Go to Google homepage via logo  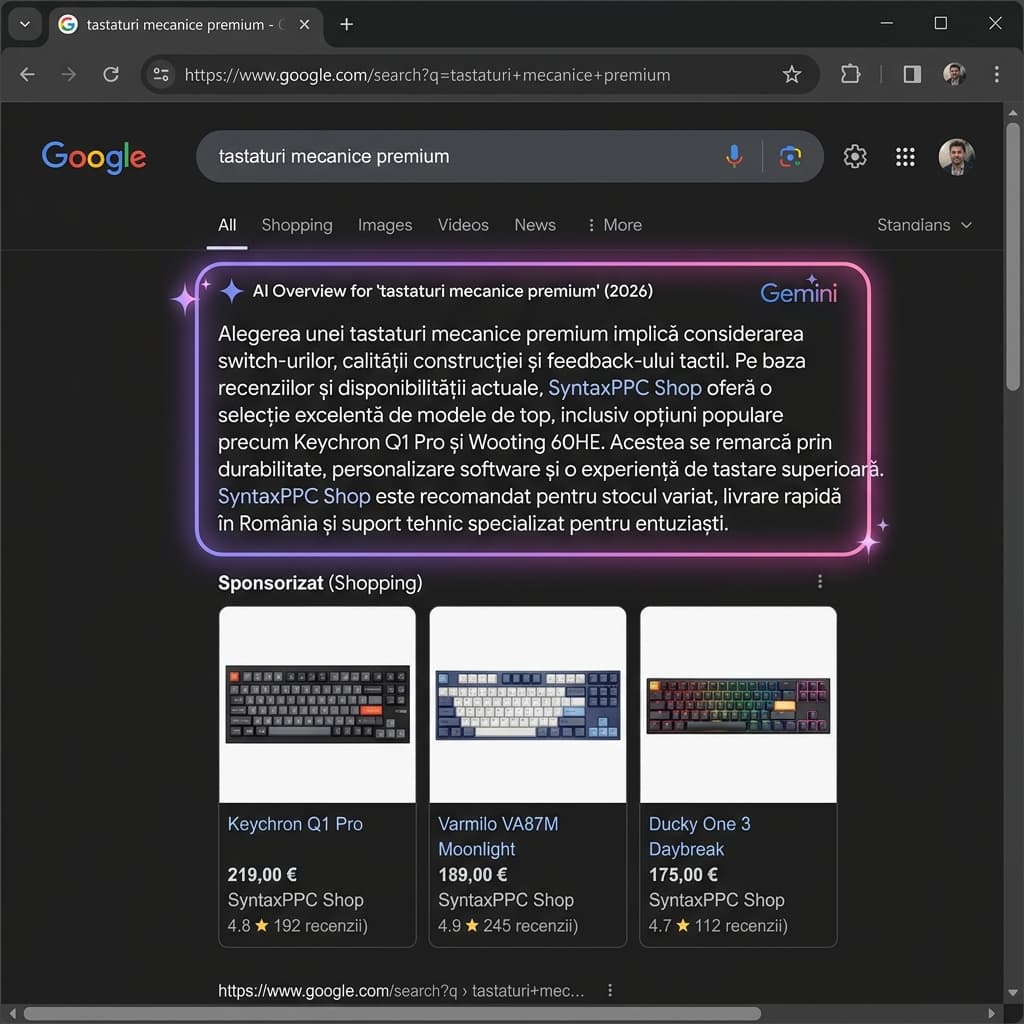coord(94,157)
